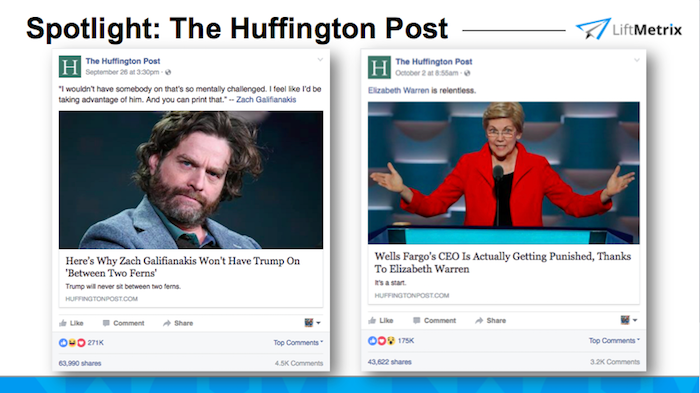
Task: Comment on the Elizabeth Warren post
Action: point(434,321)
